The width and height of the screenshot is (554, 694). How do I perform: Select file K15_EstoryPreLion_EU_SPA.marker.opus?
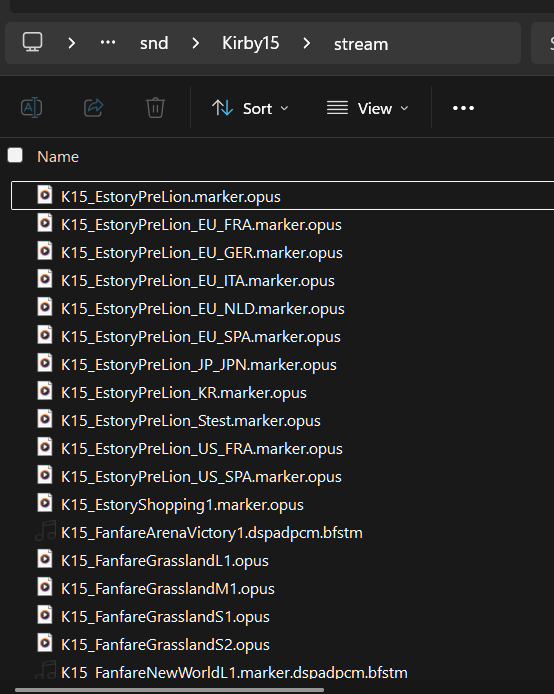click(x=201, y=336)
